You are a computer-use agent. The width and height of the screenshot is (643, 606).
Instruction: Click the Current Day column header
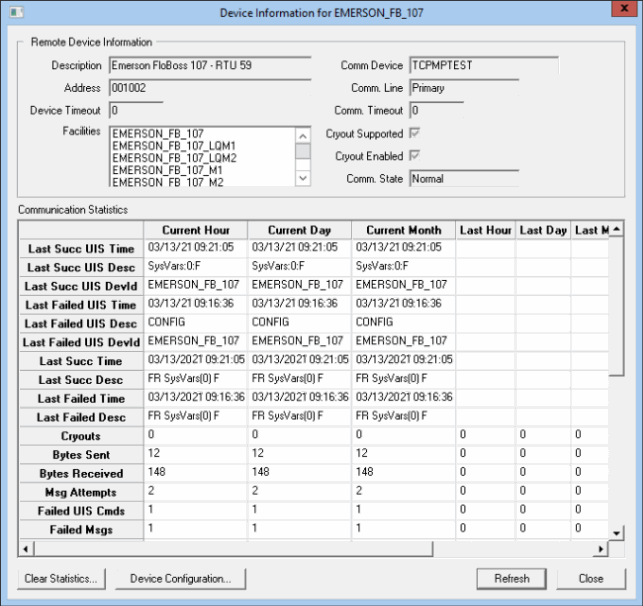pyautogui.click(x=299, y=230)
